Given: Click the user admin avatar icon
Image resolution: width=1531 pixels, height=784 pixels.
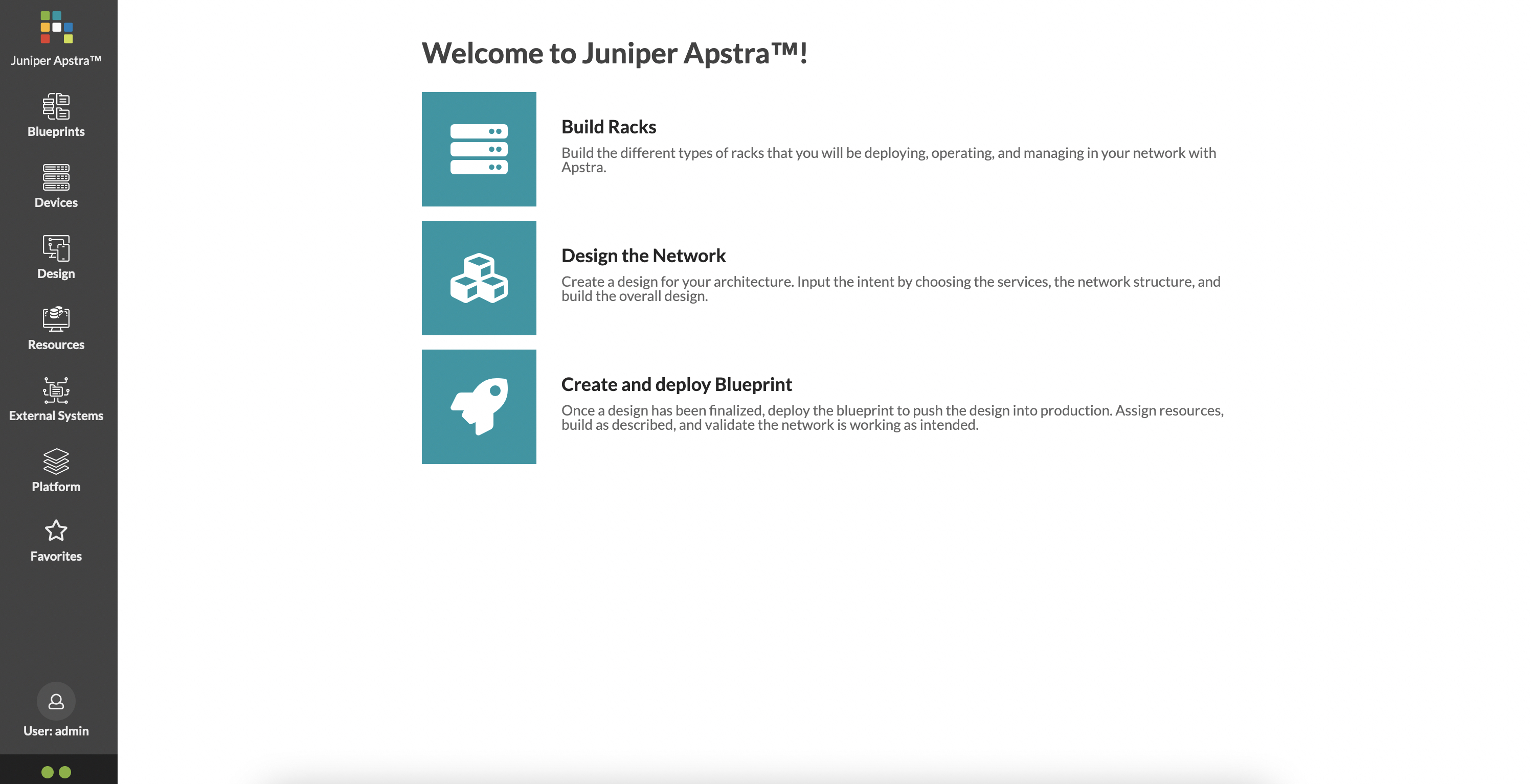Looking at the screenshot, I should [56, 701].
